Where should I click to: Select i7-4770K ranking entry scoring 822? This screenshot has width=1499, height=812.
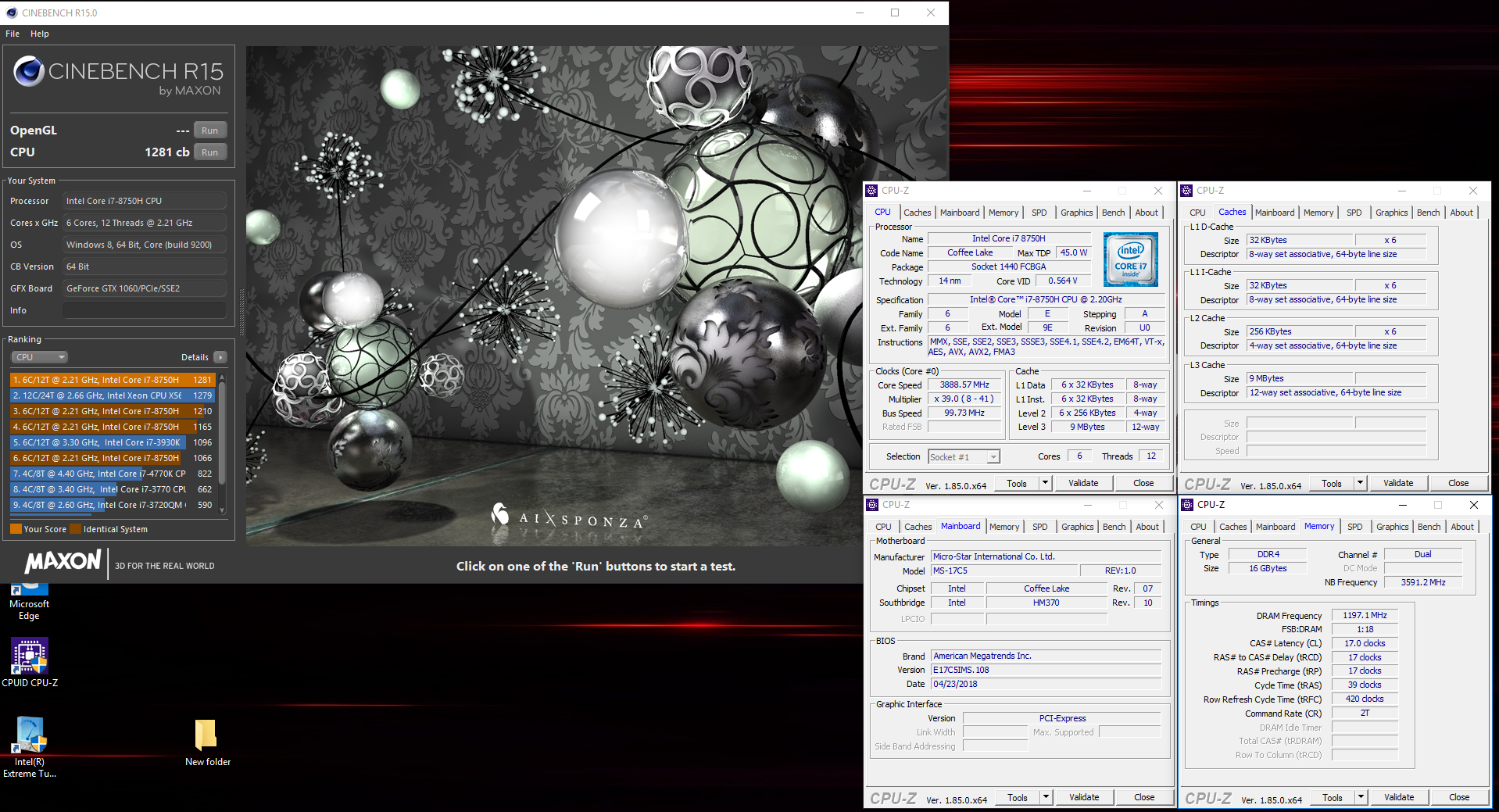point(112,474)
